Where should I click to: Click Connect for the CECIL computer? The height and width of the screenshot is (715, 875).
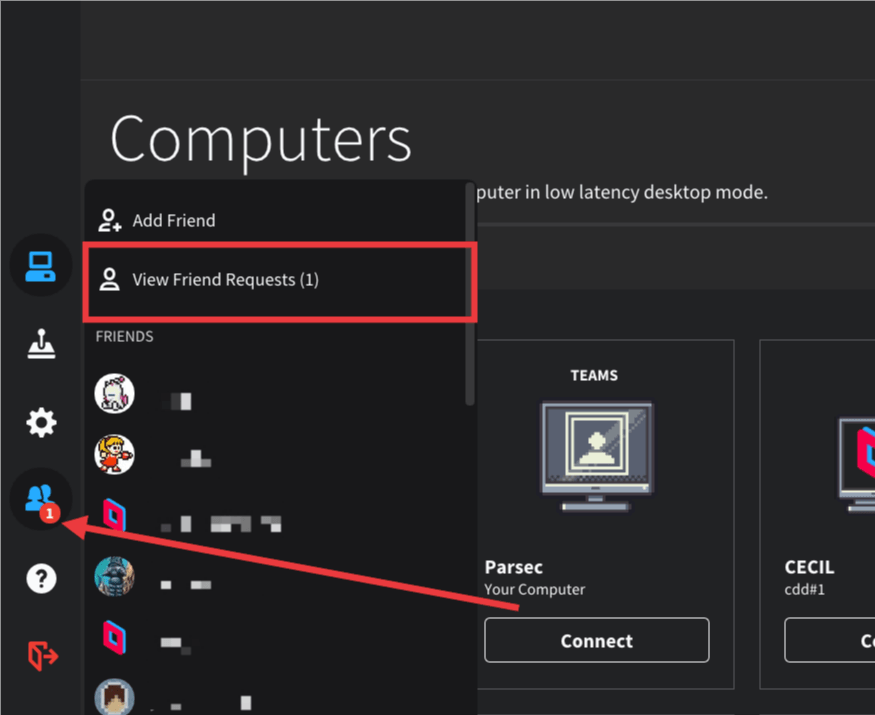(829, 640)
